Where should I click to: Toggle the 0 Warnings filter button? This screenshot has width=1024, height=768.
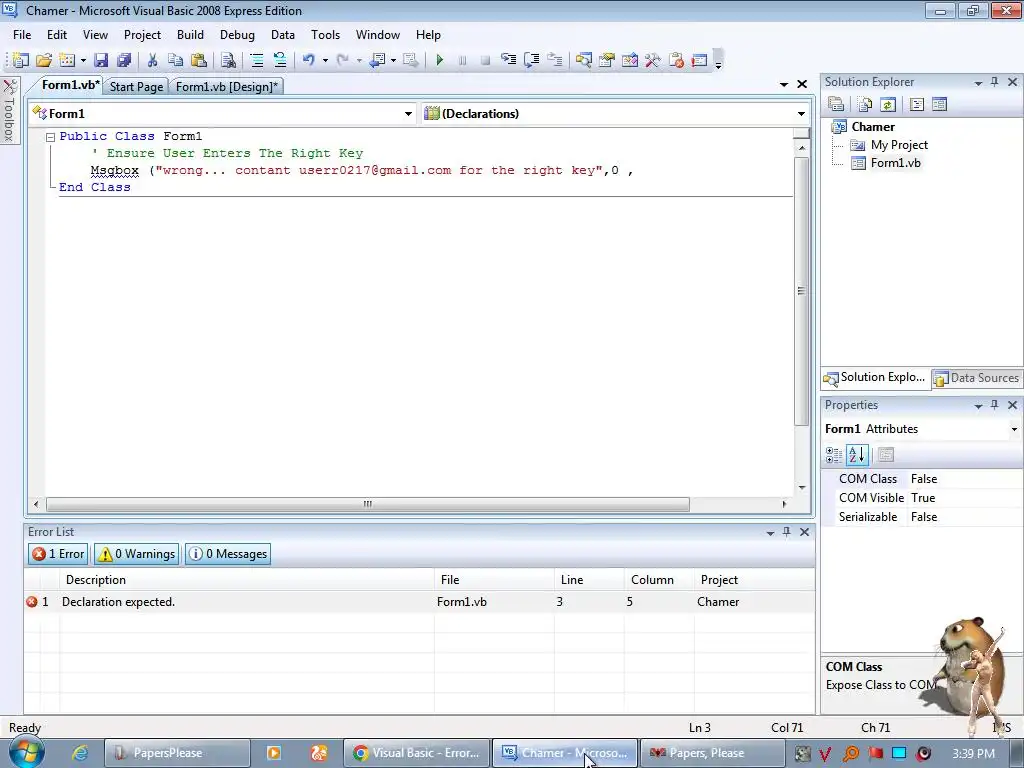point(136,554)
